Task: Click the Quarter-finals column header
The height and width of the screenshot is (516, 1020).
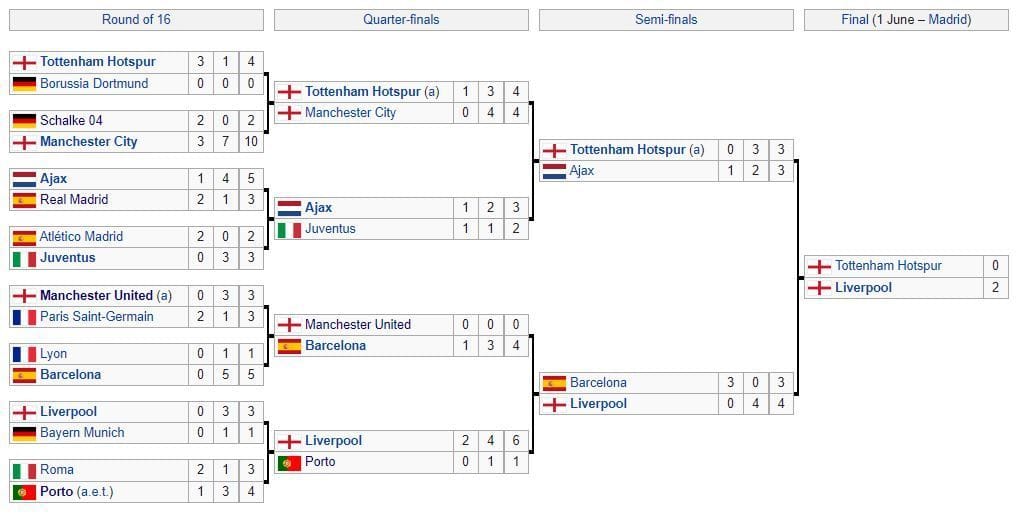Action: coord(401,20)
